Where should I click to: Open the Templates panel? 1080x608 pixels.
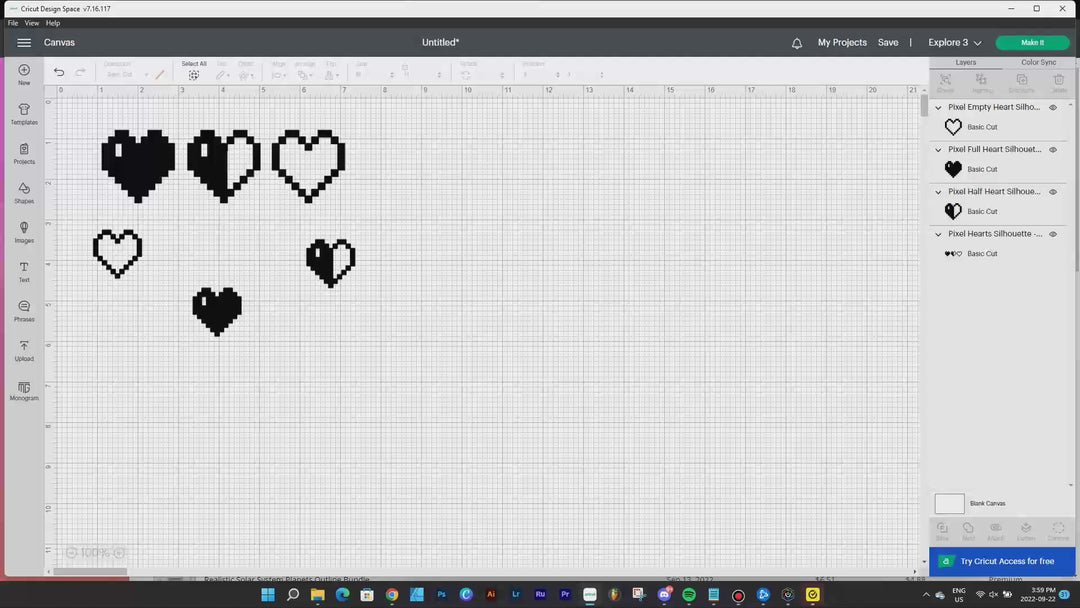tap(23, 113)
